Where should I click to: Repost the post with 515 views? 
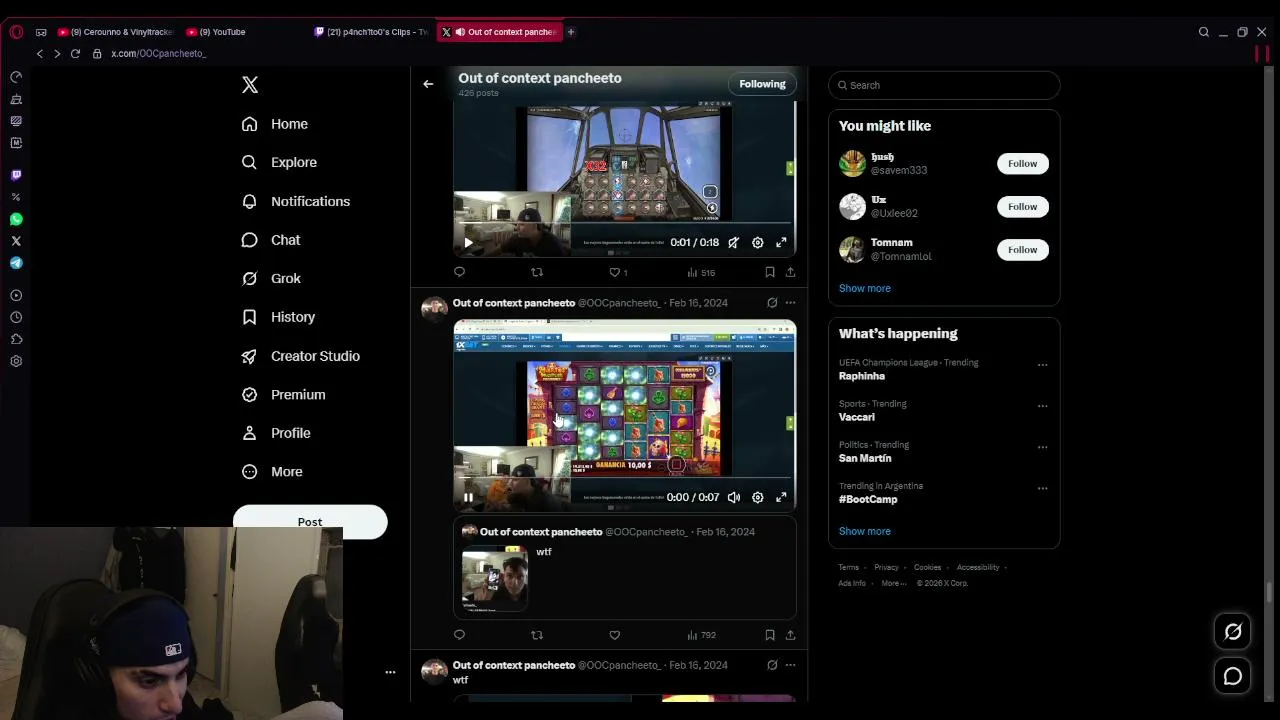pyautogui.click(x=537, y=272)
